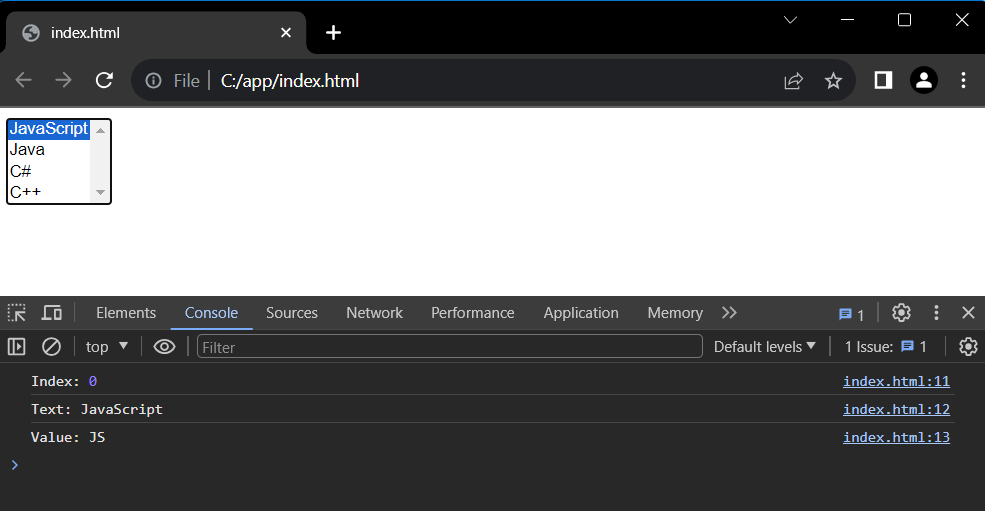Switch to the Elements tab

coord(126,313)
